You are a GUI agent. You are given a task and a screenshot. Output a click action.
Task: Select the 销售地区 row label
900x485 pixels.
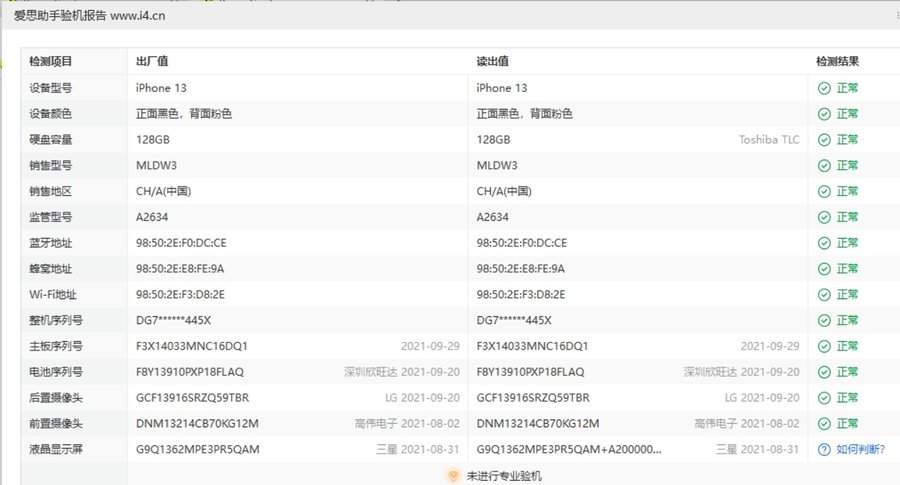tap(51, 191)
